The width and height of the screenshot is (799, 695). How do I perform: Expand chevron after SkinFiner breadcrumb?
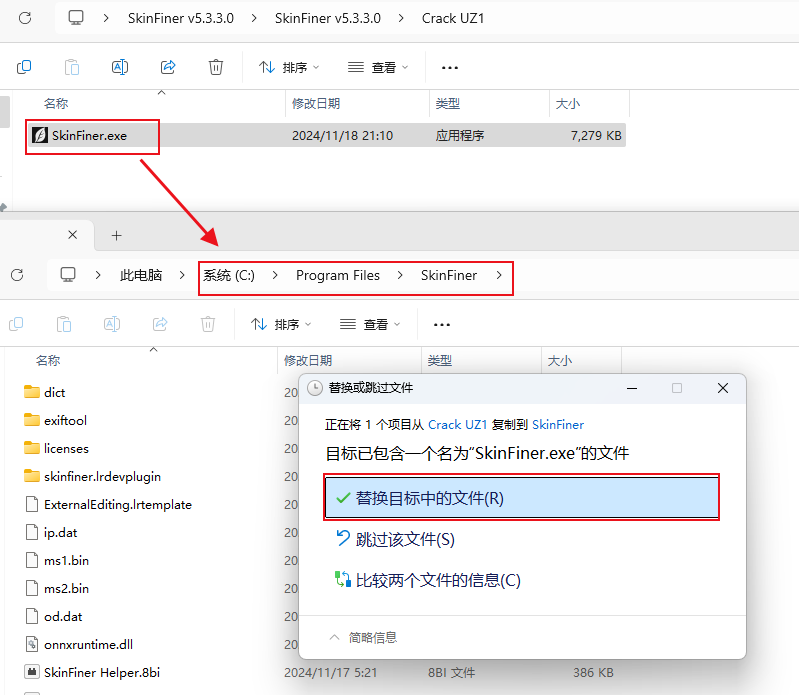click(499, 275)
